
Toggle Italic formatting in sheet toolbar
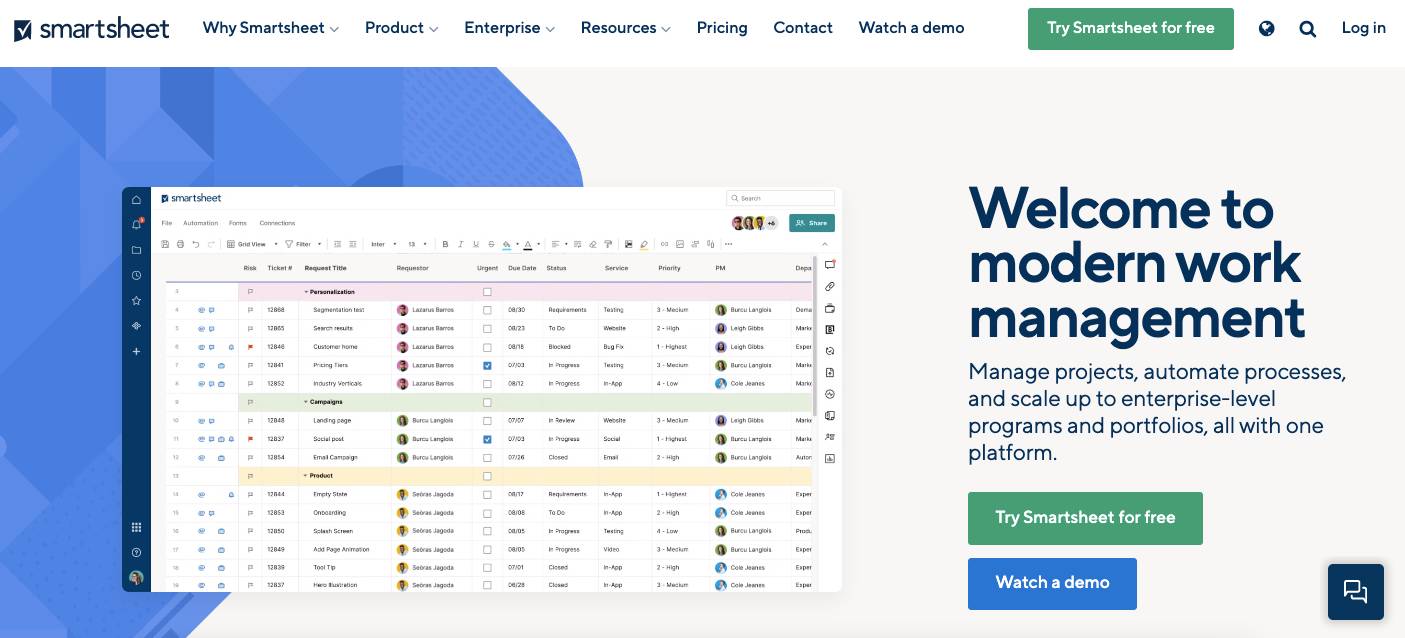(460, 244)
